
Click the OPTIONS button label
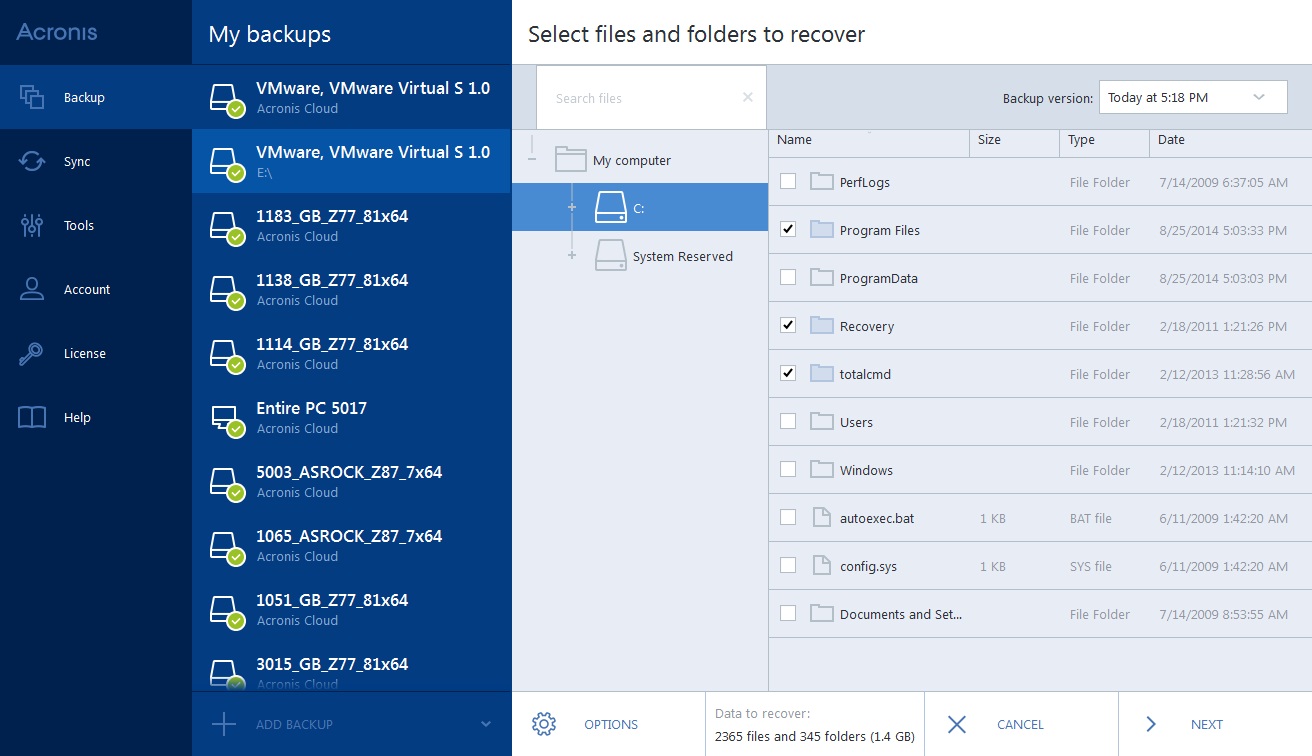coord(611,725)
